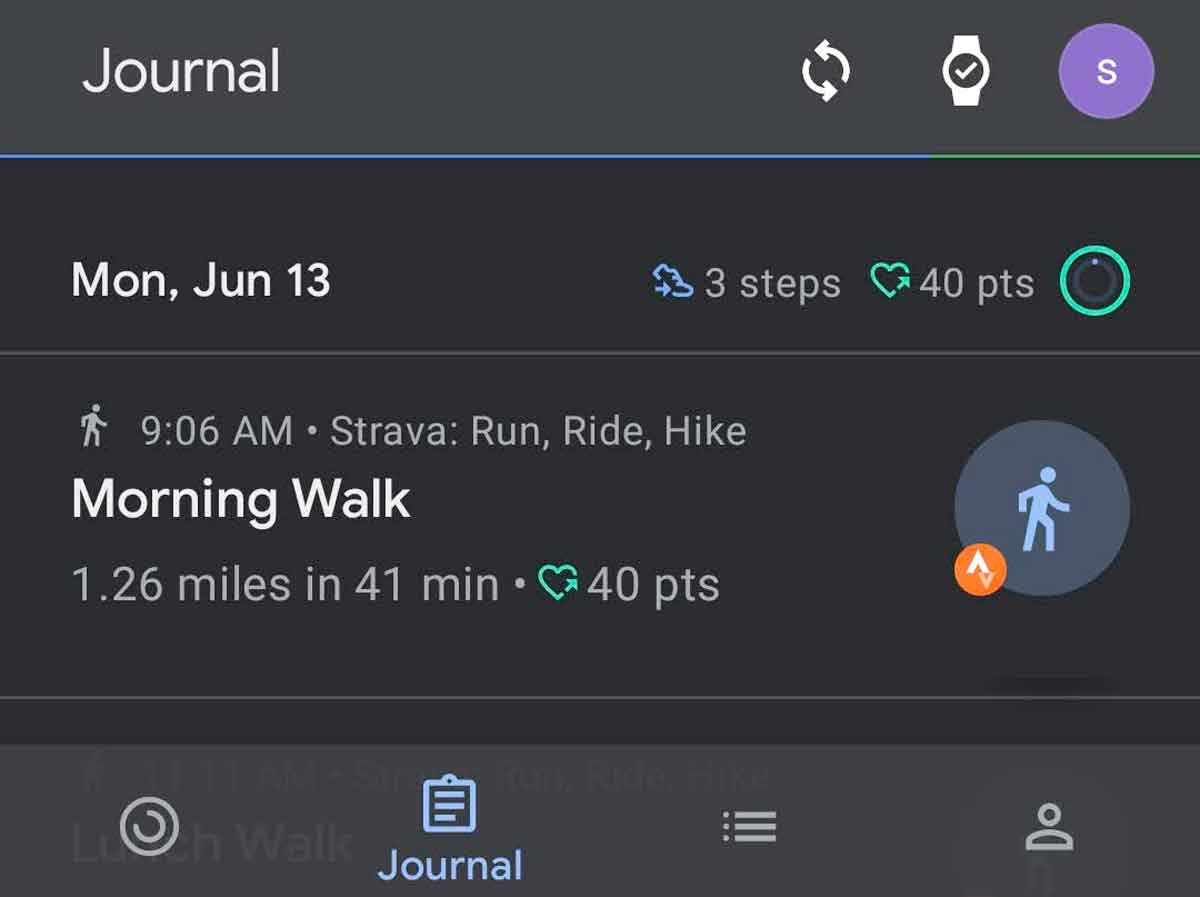Tap the sync icon to refresh data

pyautogui.click(x=828, y=69)
